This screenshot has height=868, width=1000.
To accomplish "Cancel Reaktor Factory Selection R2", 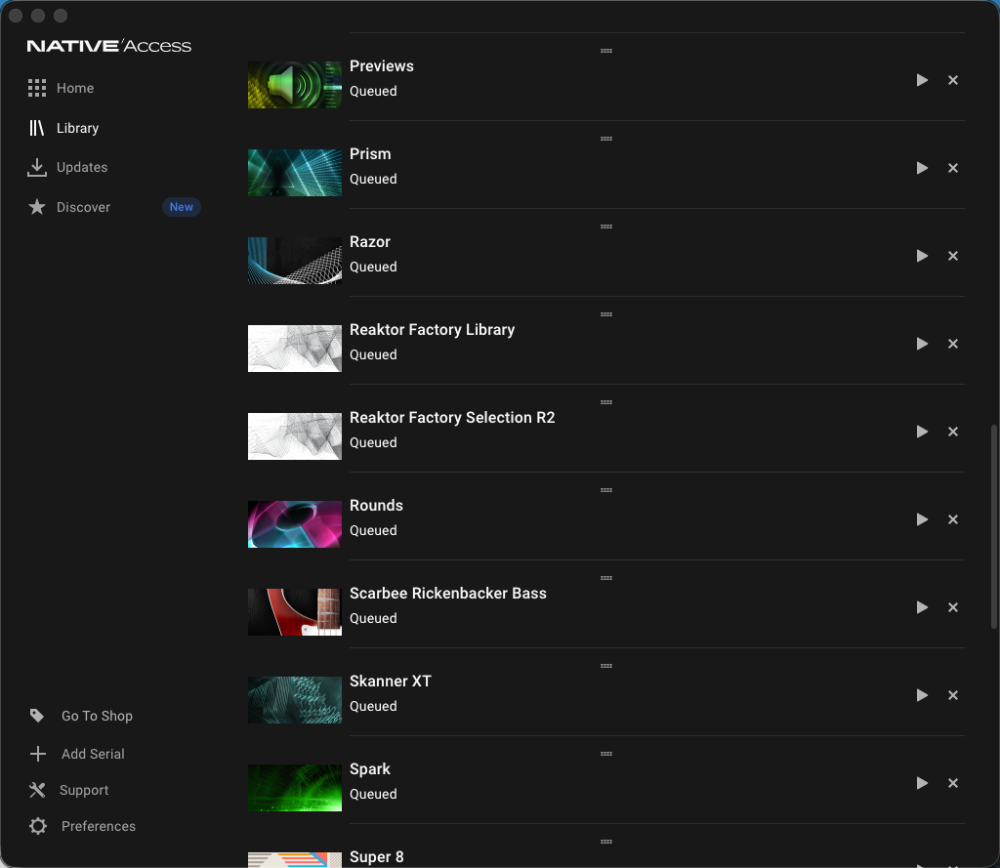I will (953, 432).
